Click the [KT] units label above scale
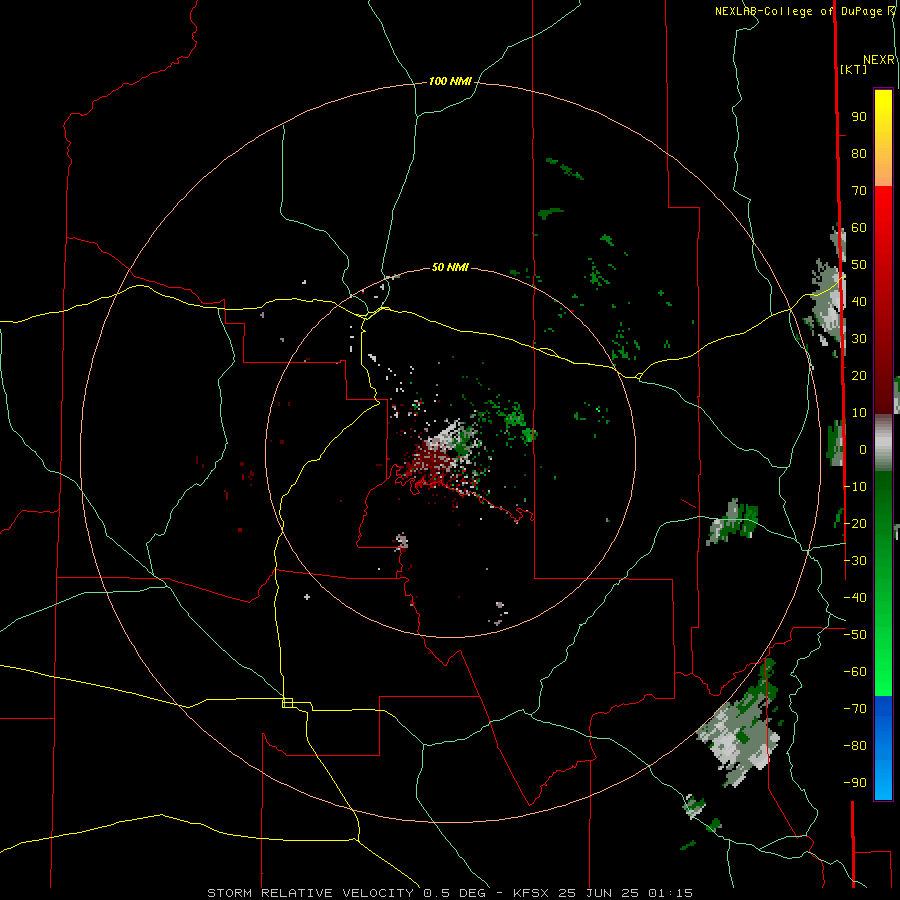 click(854, 69)
